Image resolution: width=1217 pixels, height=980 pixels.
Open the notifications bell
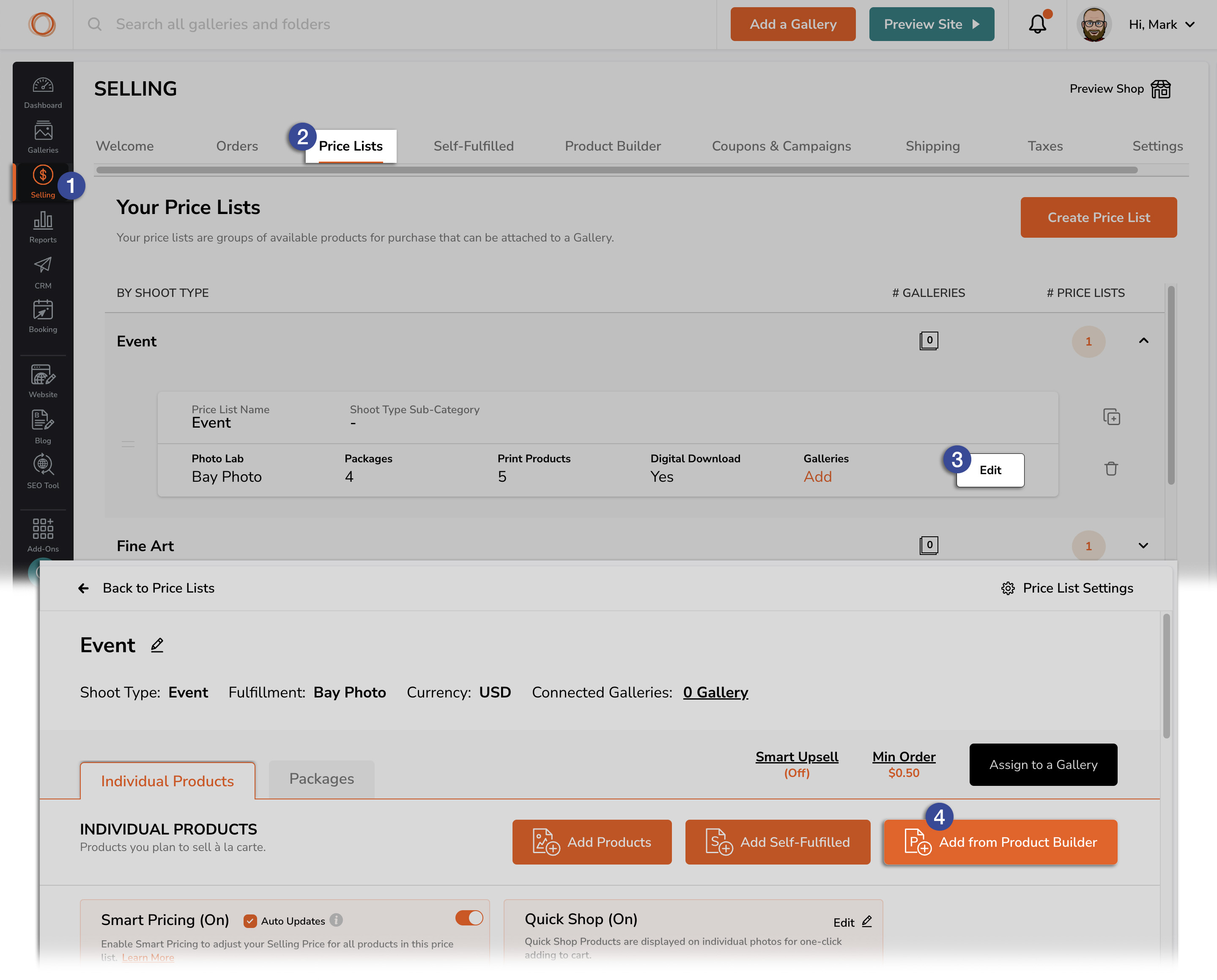coord(1038,24)
